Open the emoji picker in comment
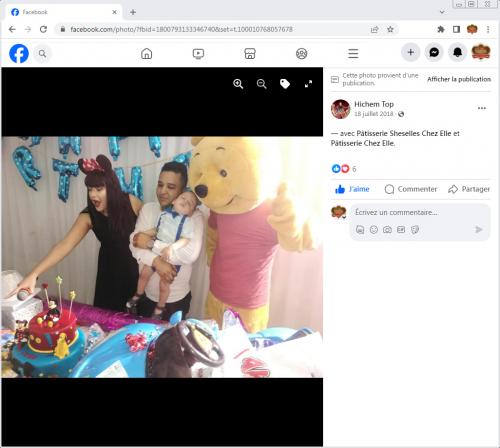500x448 pixels. (x=374, y=229)
